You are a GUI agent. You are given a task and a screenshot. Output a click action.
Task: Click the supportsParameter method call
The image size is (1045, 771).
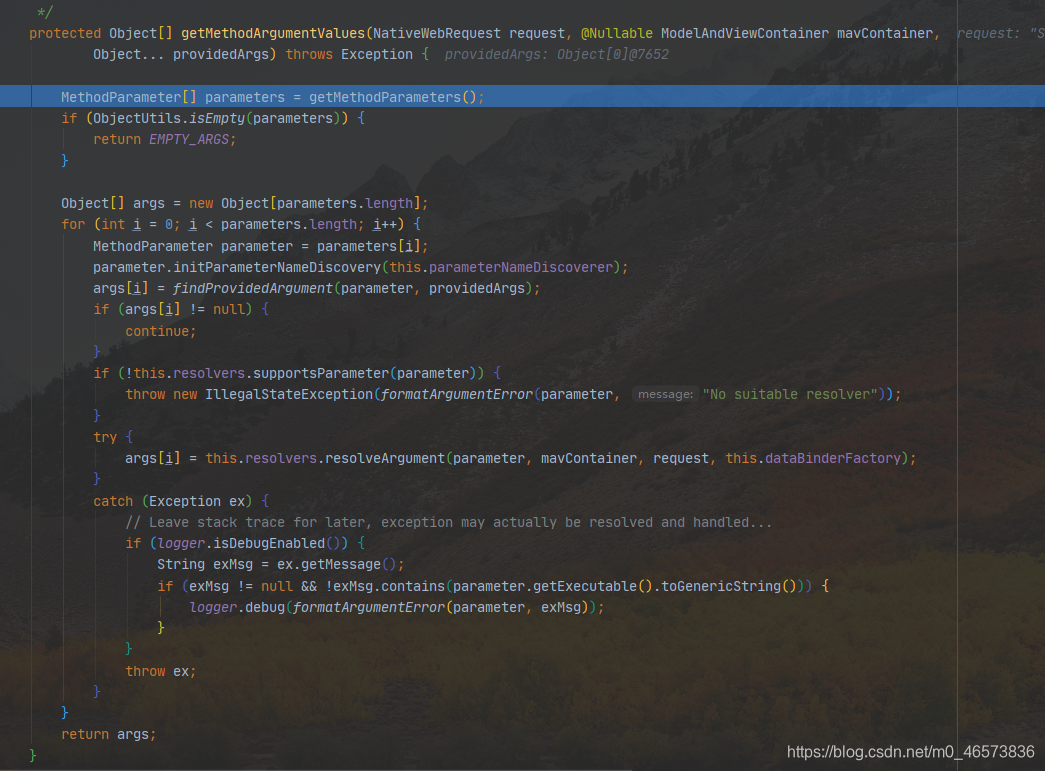321,373
